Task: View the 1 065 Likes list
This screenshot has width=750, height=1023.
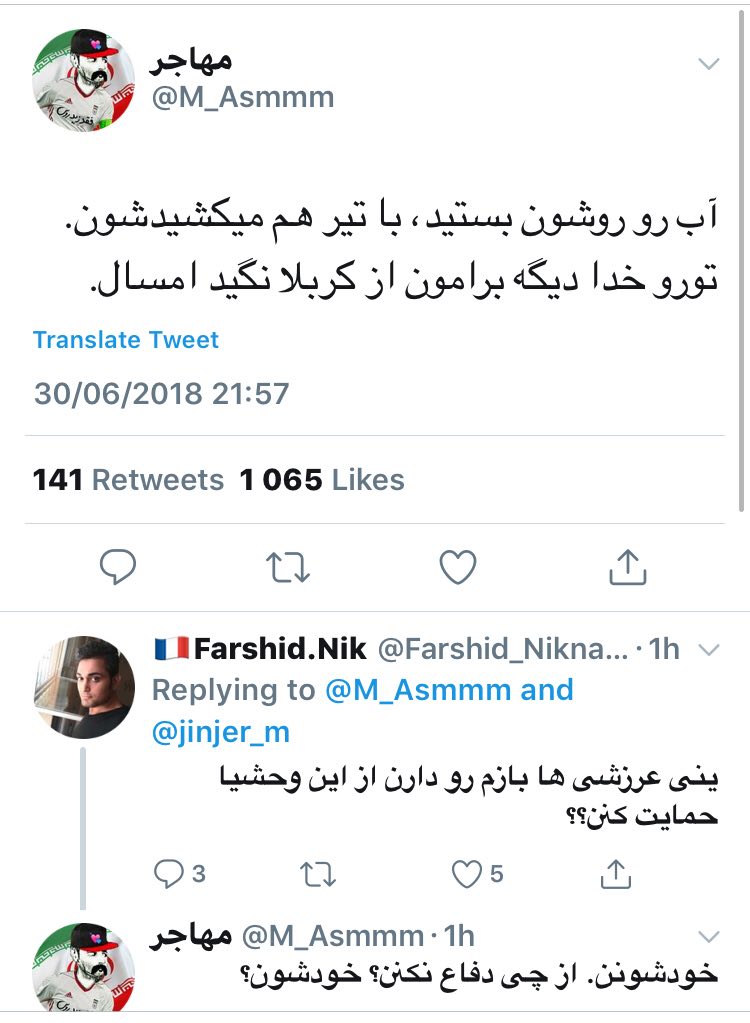Action: 322,480
